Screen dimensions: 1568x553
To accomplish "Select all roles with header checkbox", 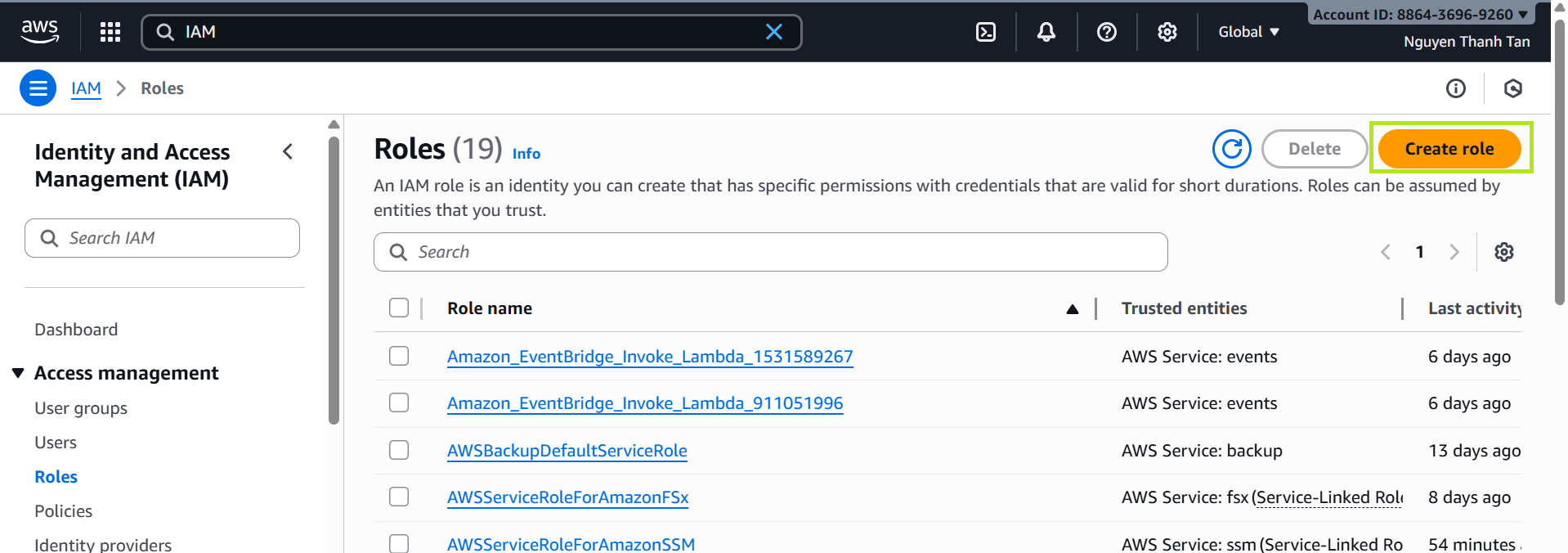I will (x=399, y=308).
